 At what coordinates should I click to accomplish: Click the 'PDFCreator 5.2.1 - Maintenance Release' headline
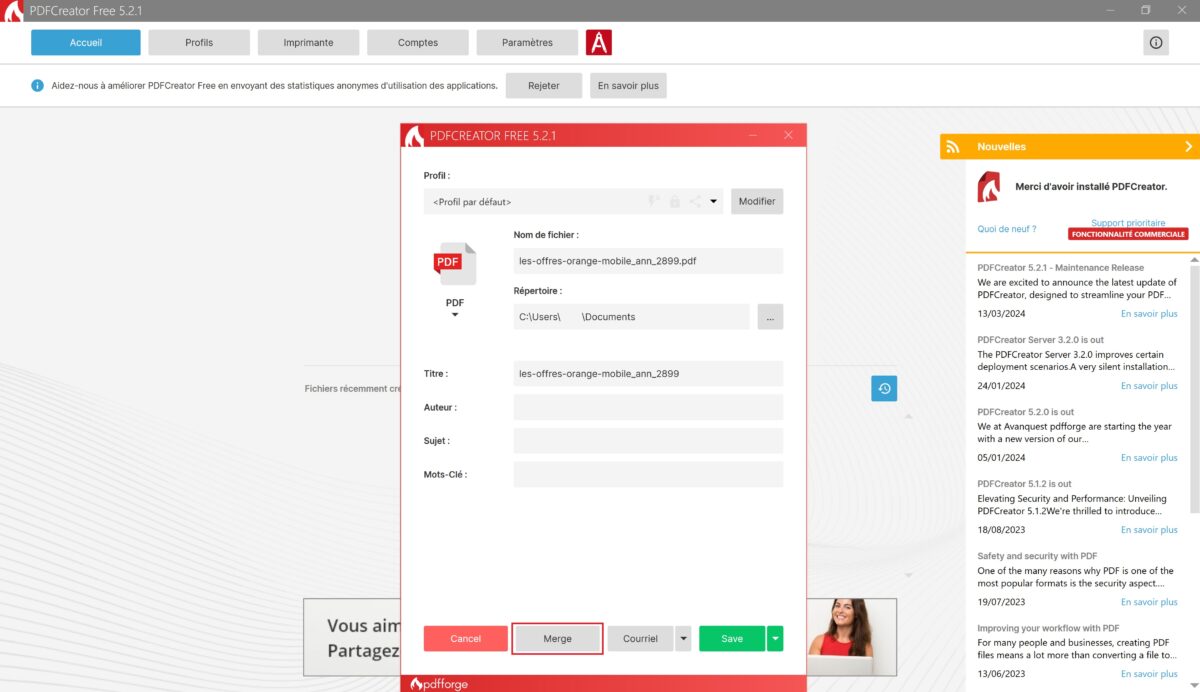[1061, 268]
